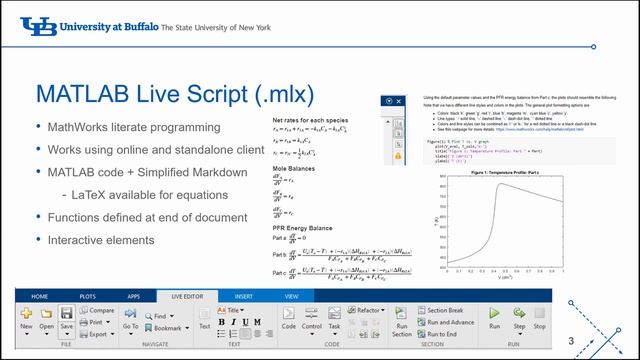Open the New dropdown arrow
This screenshot has height=360, width=640.
coord(27,334)
